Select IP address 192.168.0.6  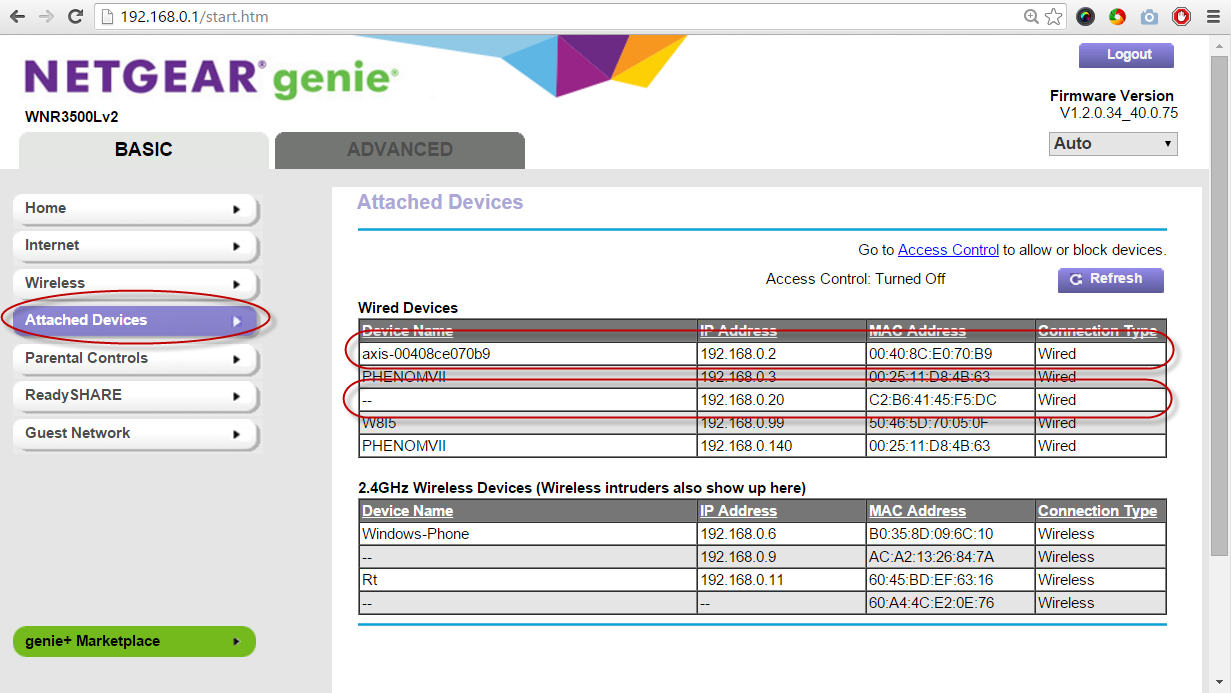coord(738,534)
